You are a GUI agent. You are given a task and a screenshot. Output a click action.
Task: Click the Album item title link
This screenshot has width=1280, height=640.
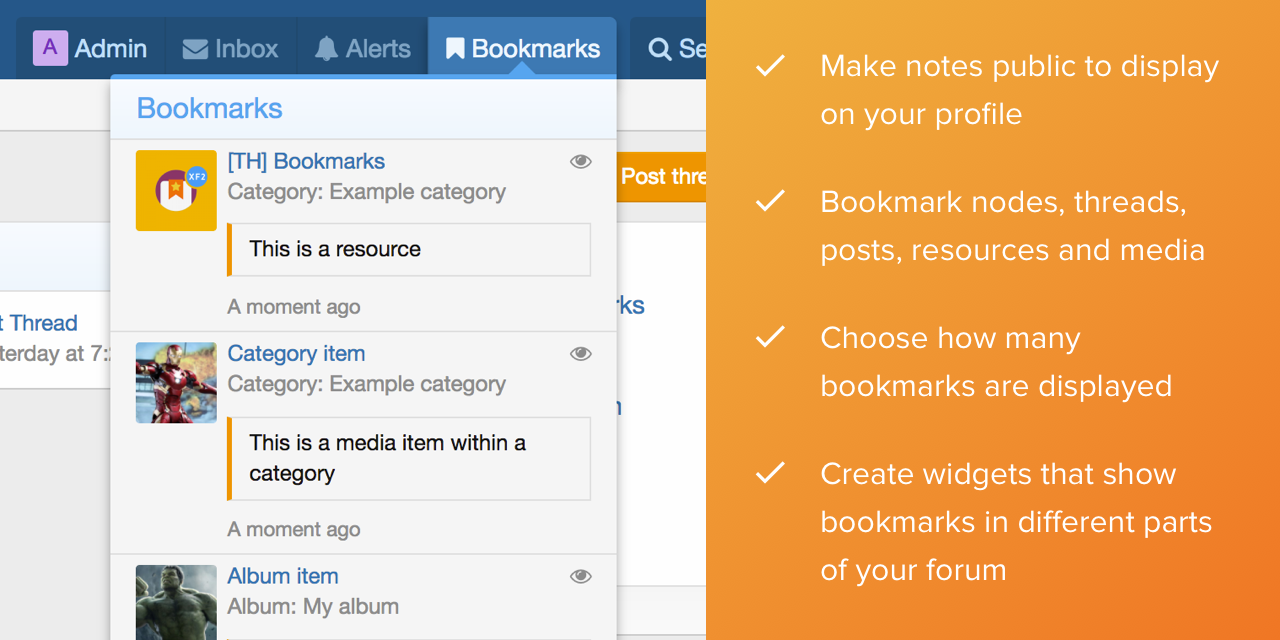[x=283, y=576]
